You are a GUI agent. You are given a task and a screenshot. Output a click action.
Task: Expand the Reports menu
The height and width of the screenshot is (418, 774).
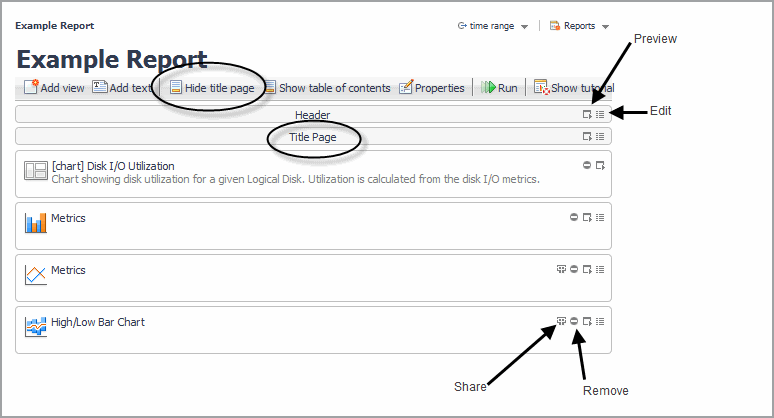[580, 26]
